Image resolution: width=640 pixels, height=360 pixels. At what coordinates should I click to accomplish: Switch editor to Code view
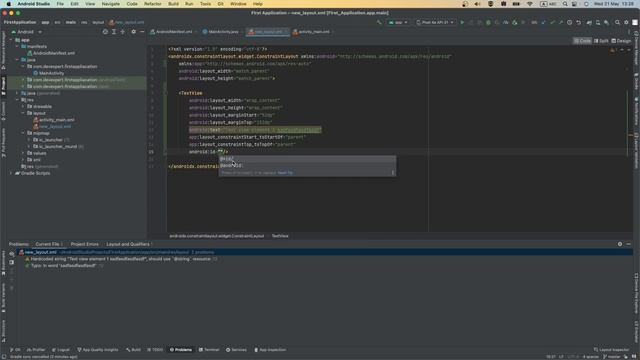click(582, 41)
